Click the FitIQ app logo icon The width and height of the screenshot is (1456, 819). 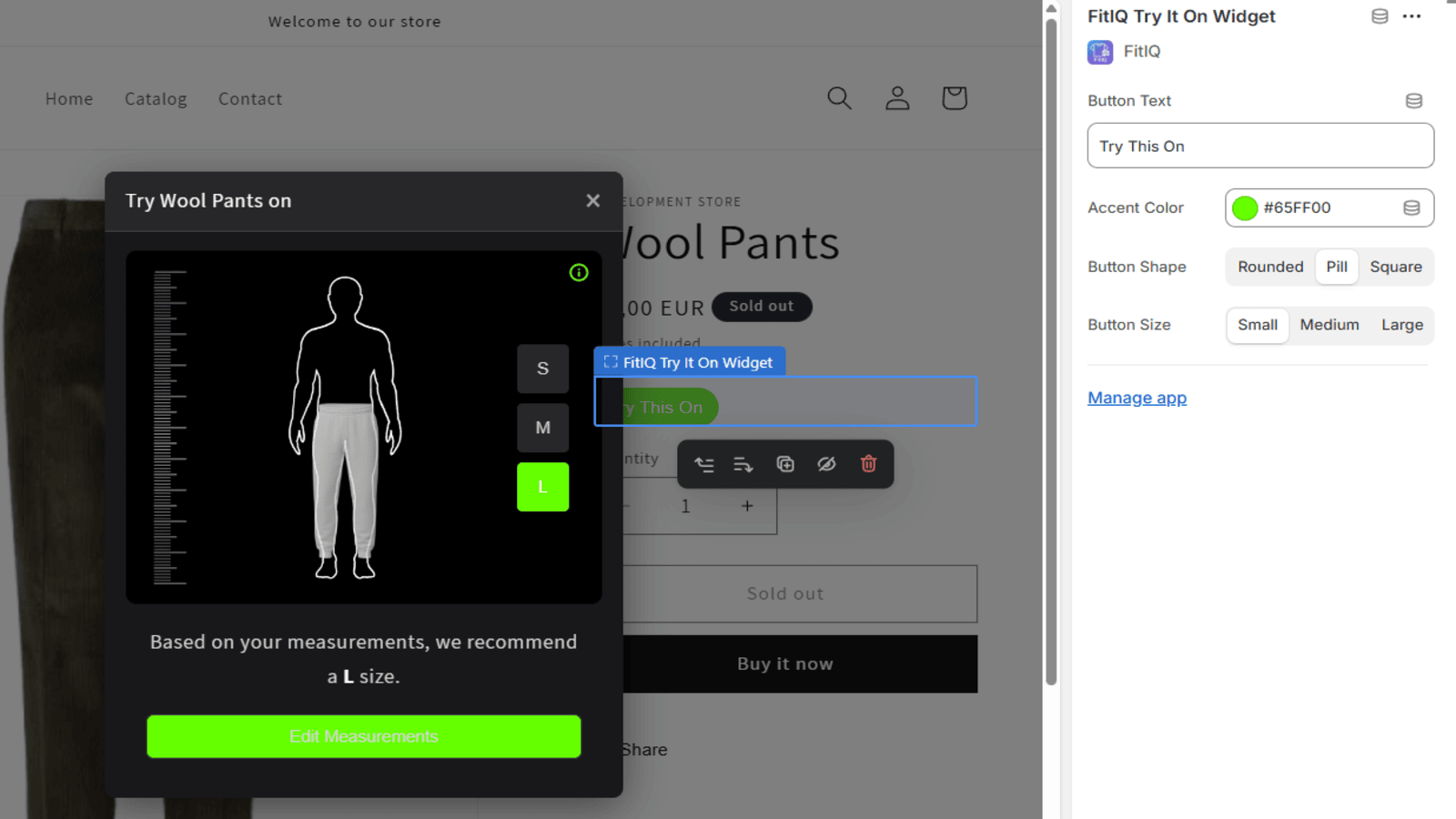coord(1100,52)
